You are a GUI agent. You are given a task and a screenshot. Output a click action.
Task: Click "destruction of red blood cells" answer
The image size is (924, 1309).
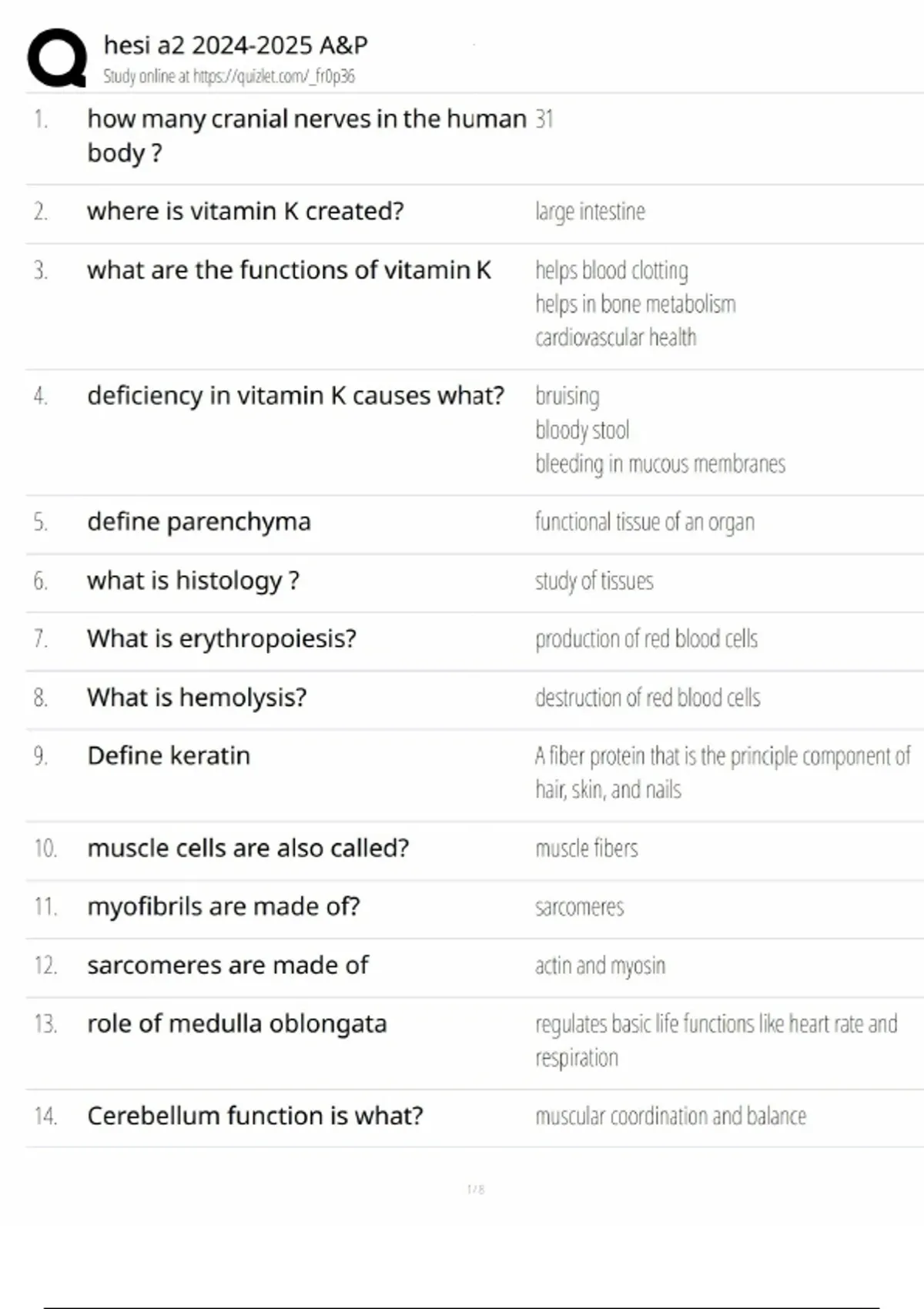pos(648,698)
